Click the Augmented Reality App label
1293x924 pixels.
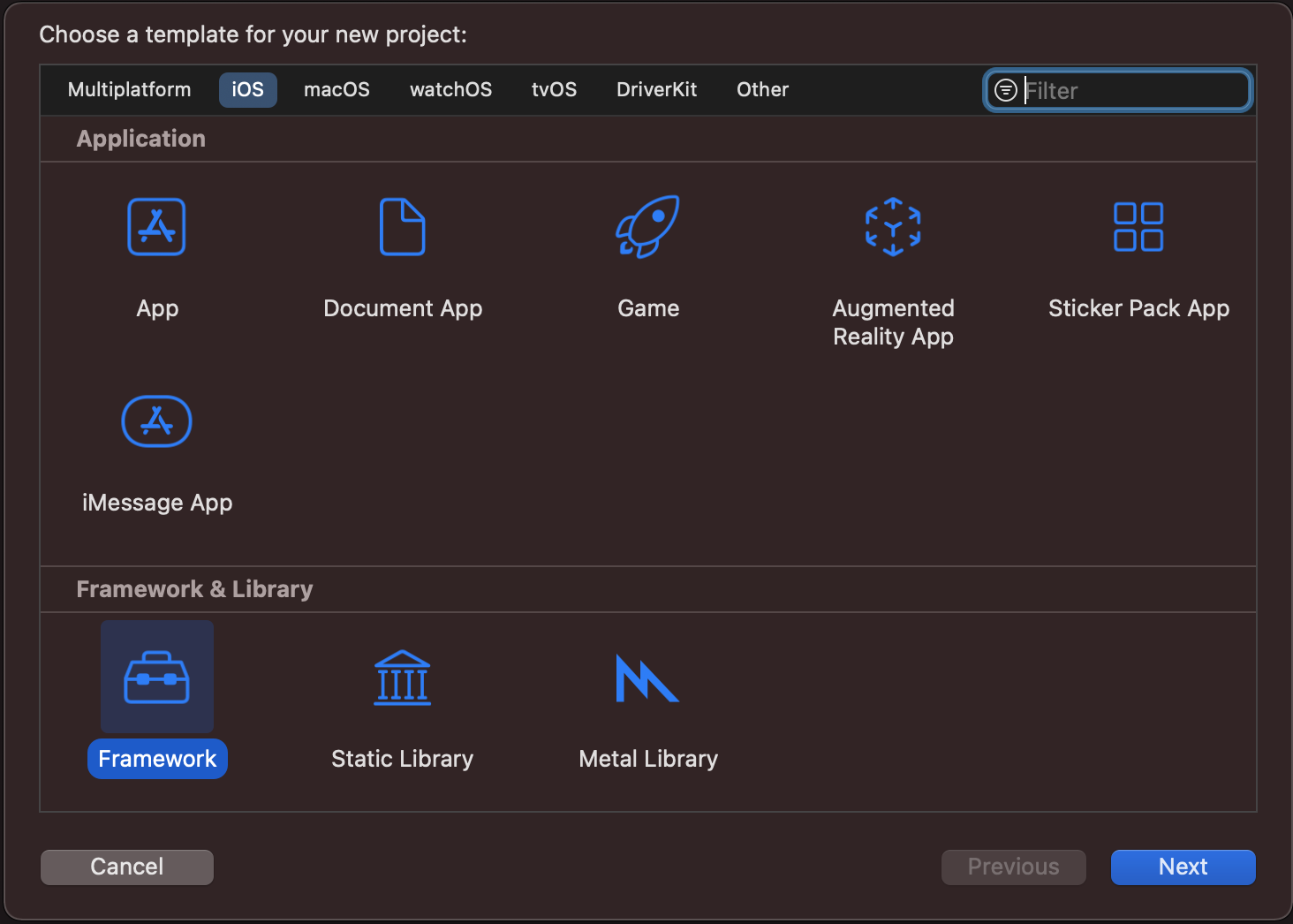[893, 322]
